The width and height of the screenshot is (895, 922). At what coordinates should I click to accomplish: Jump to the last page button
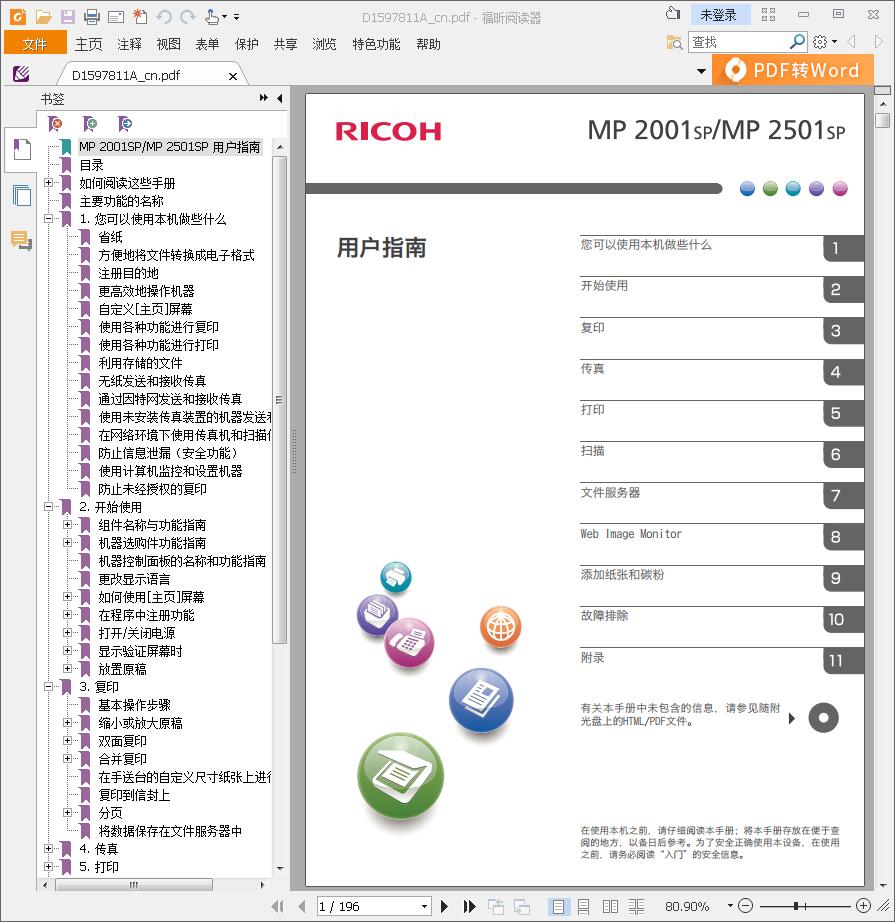[469, 906]
